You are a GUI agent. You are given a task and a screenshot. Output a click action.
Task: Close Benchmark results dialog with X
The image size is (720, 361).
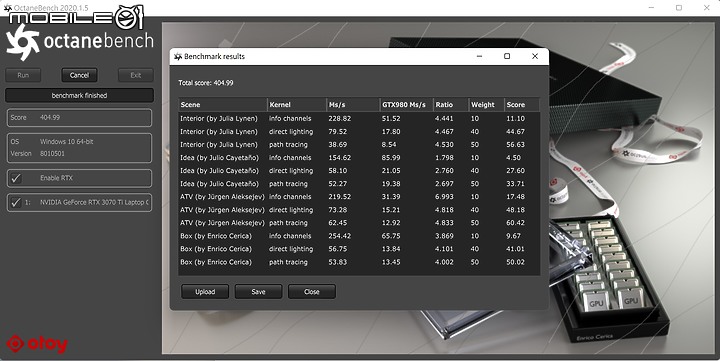click(x=535, y=56)
